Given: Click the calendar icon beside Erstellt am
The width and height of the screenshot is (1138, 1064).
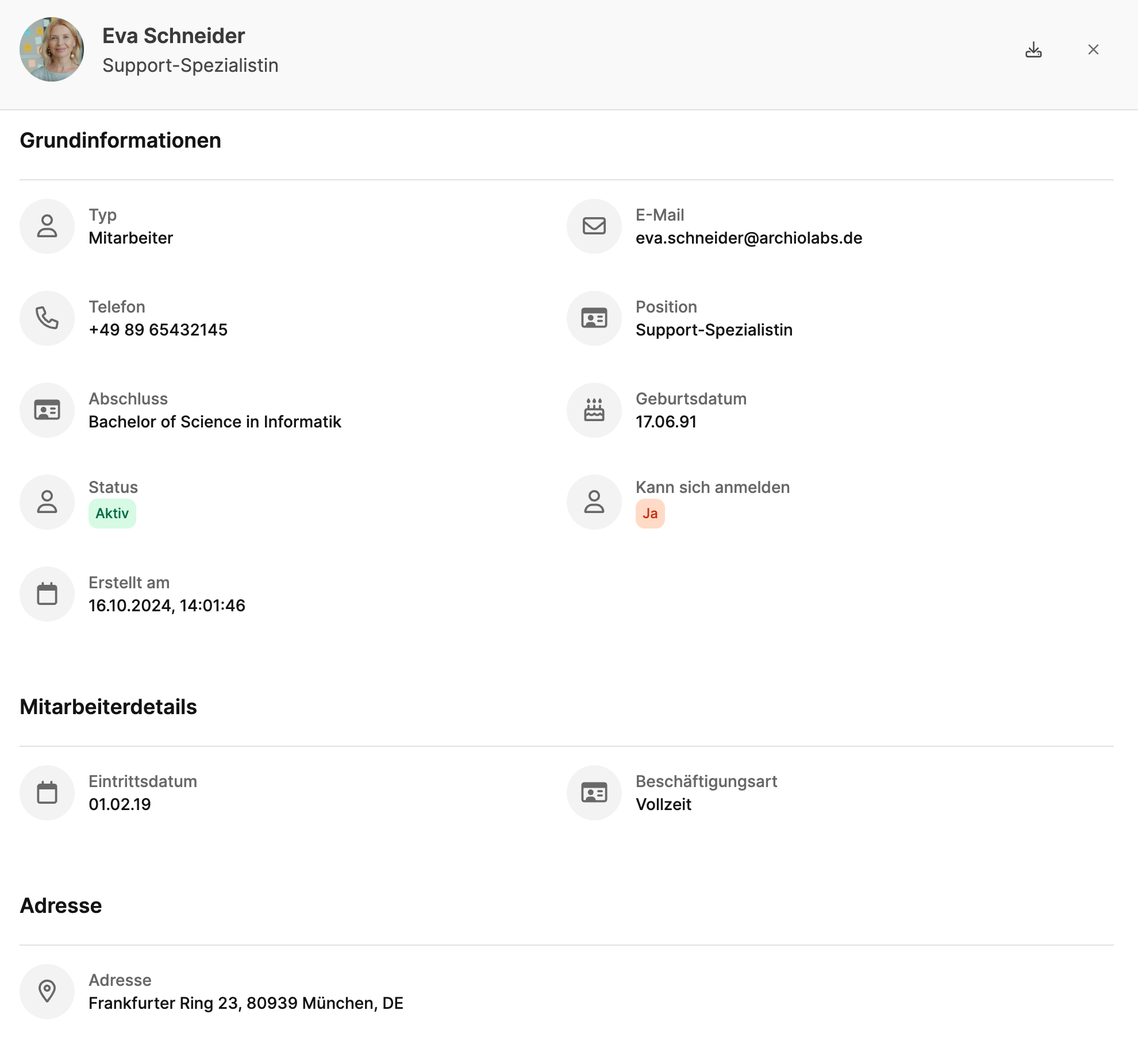Looking at the screenshot, I should [x=47, y=593].
